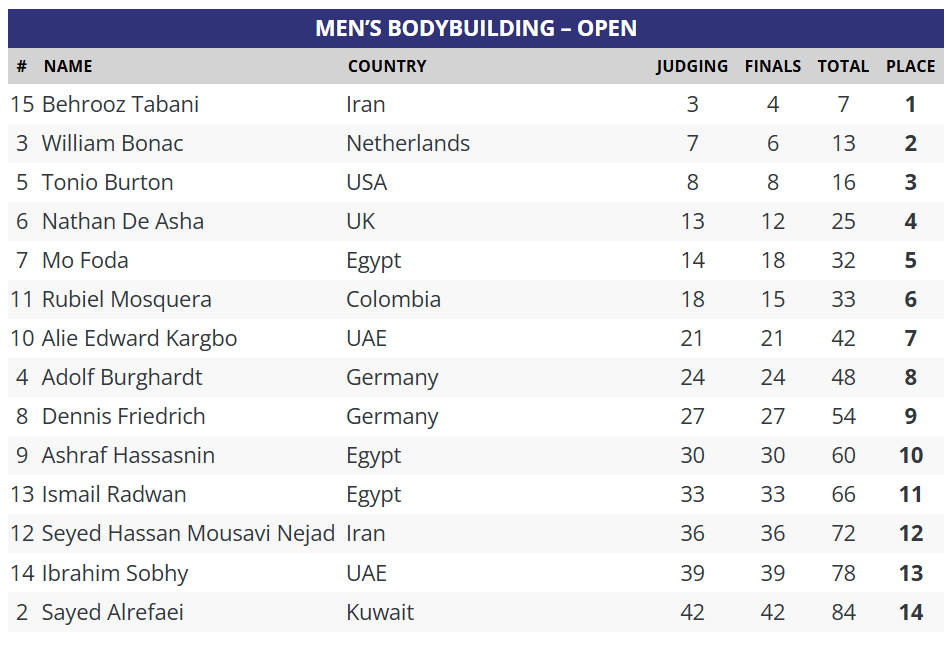Click Adolf Burghardt's total score 48

[x=843, y=378]
